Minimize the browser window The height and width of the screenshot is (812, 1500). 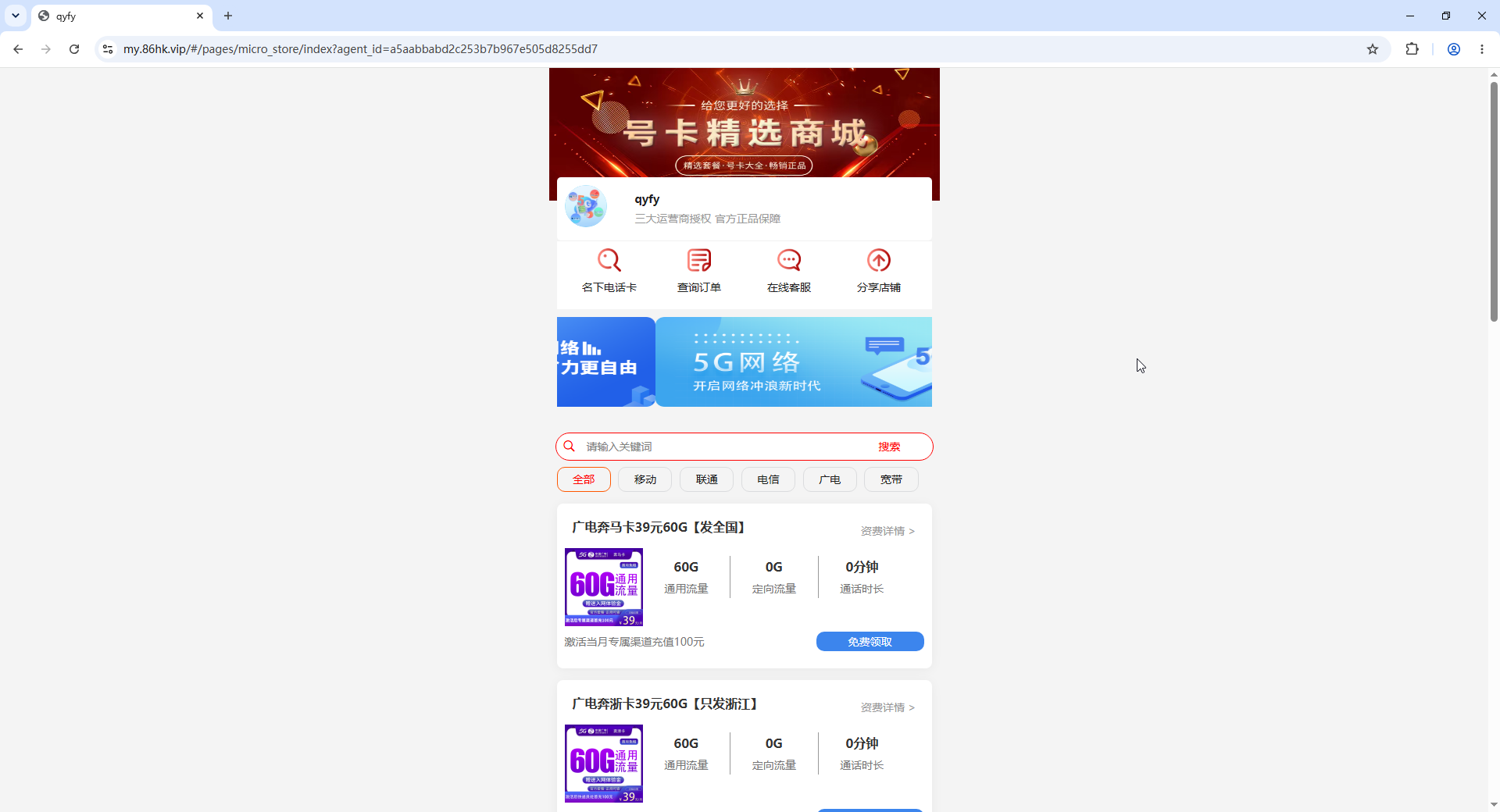tap(1410, 16)
